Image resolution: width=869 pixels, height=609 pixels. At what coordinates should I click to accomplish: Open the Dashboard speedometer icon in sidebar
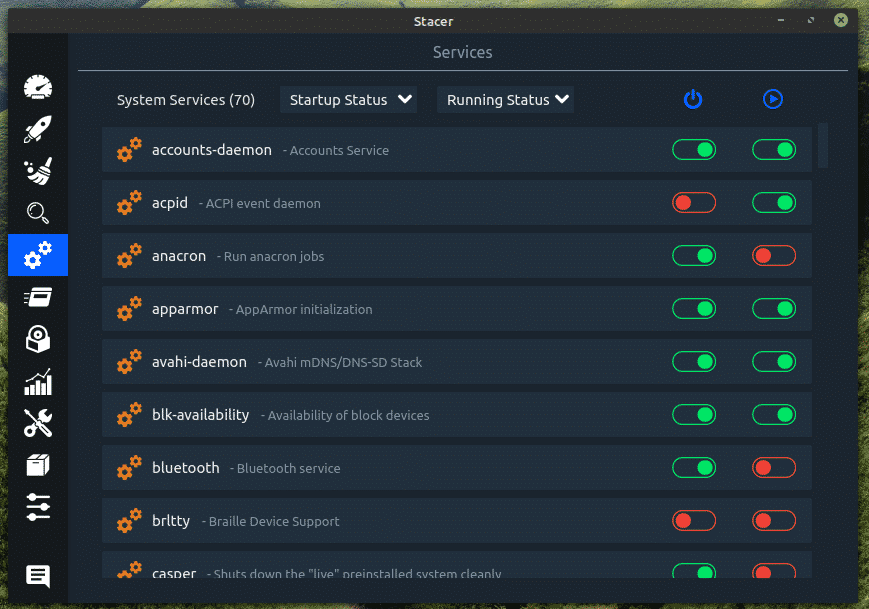38,87
